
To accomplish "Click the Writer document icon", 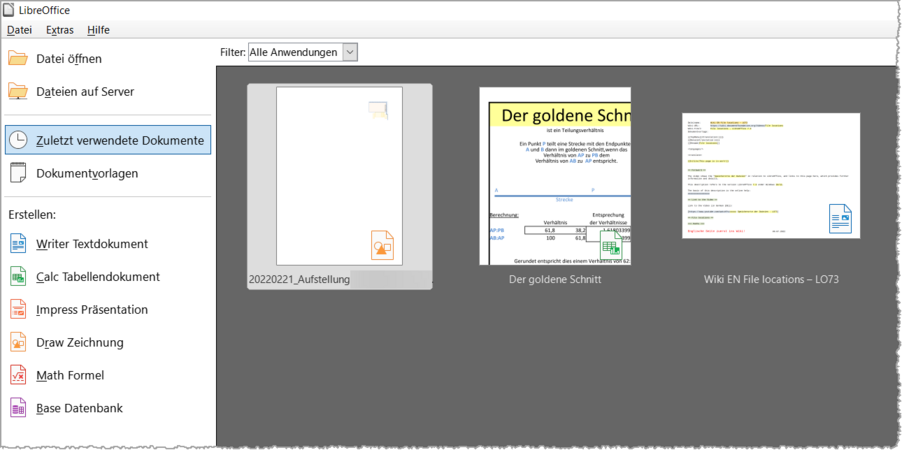I will pyautogui.click(x=18, y=243).
